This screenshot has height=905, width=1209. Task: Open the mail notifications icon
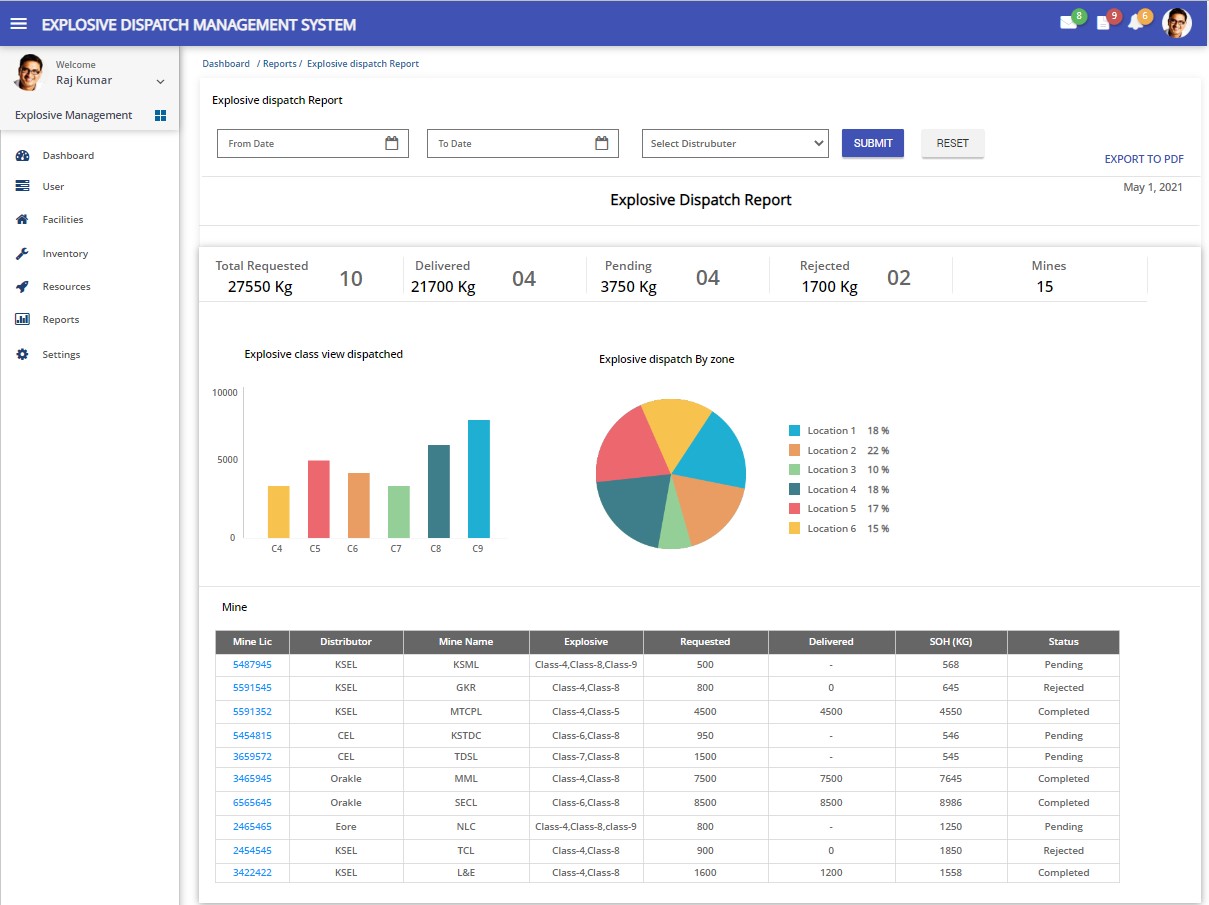(1068, 23)
